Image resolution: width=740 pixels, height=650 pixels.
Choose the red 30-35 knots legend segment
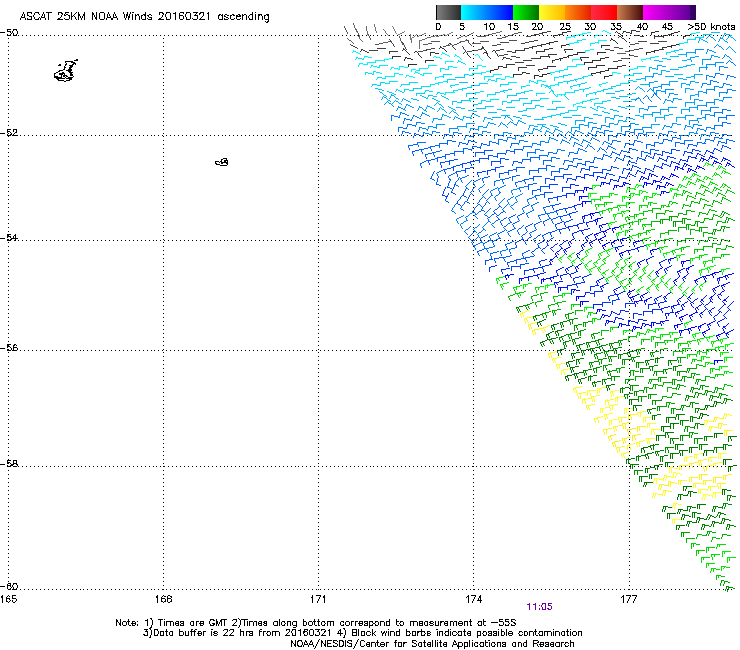coord(604,12)
